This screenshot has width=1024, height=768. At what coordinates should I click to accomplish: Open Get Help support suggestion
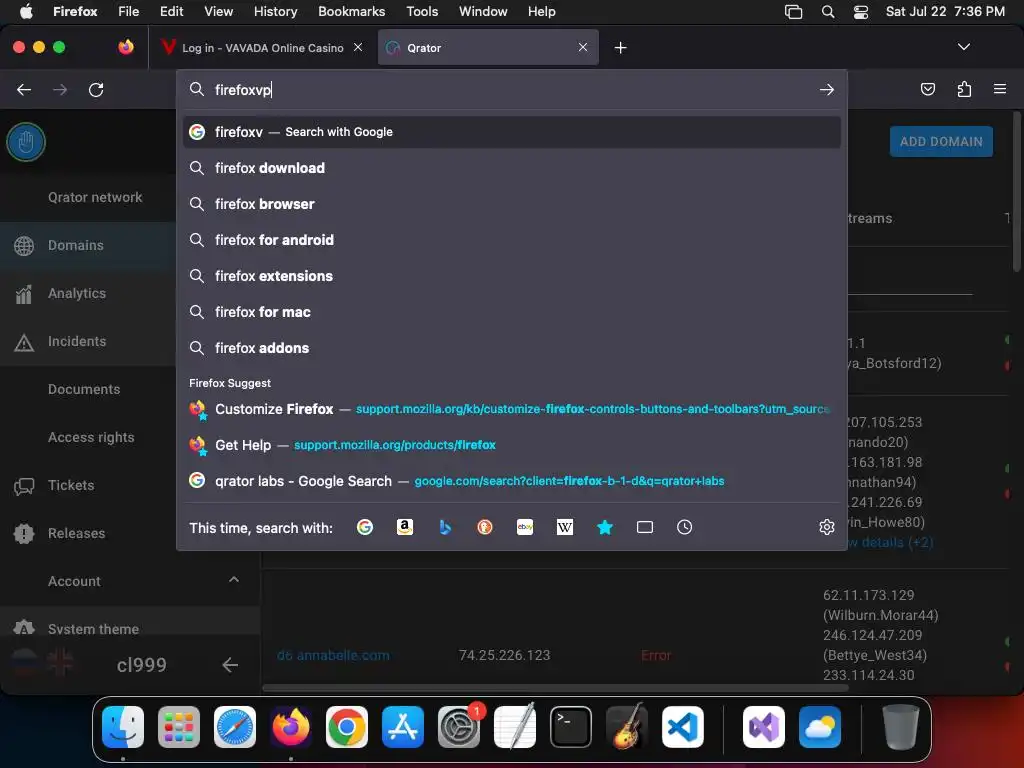[511, 445]
